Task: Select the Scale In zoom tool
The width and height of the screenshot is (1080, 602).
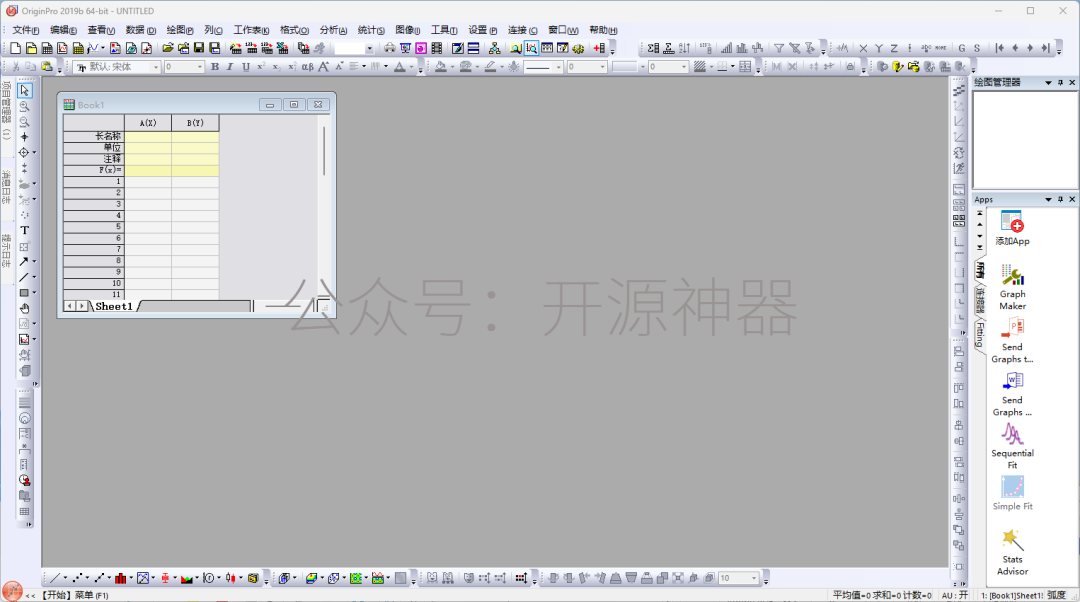Action: click(25, 107)
